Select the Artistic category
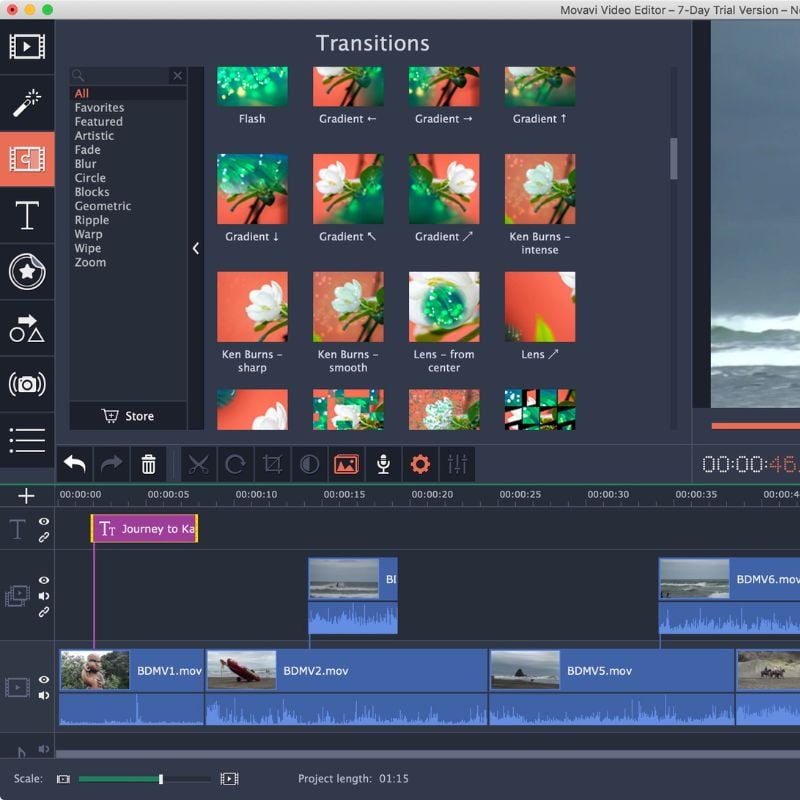 tap(94, 136)
